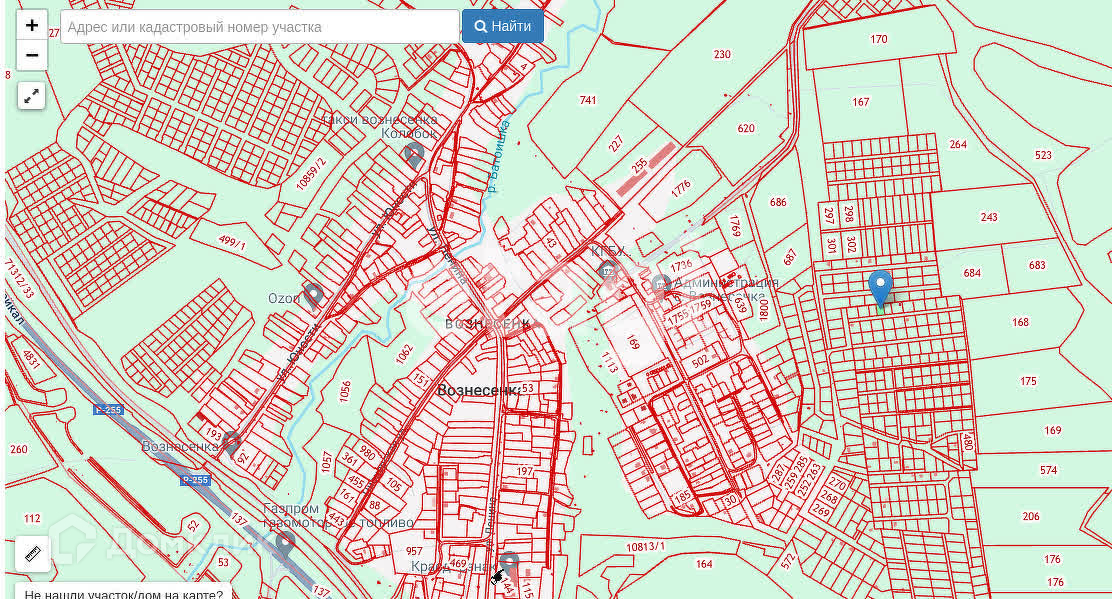This screenshot has height=599, width=1112.
Task: Select the Администрация place marker
Action: click(662, 285)
